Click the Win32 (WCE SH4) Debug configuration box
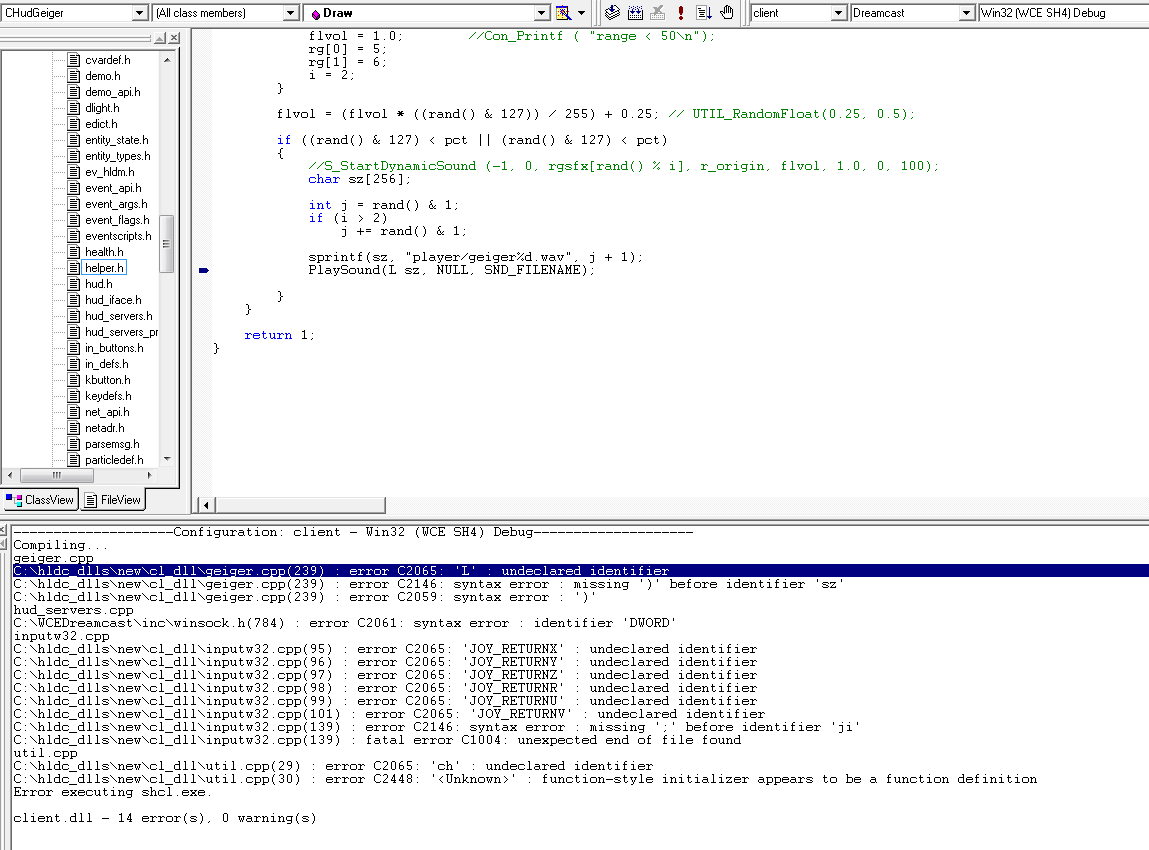Screen dimensions: 1149x850 1063,13
